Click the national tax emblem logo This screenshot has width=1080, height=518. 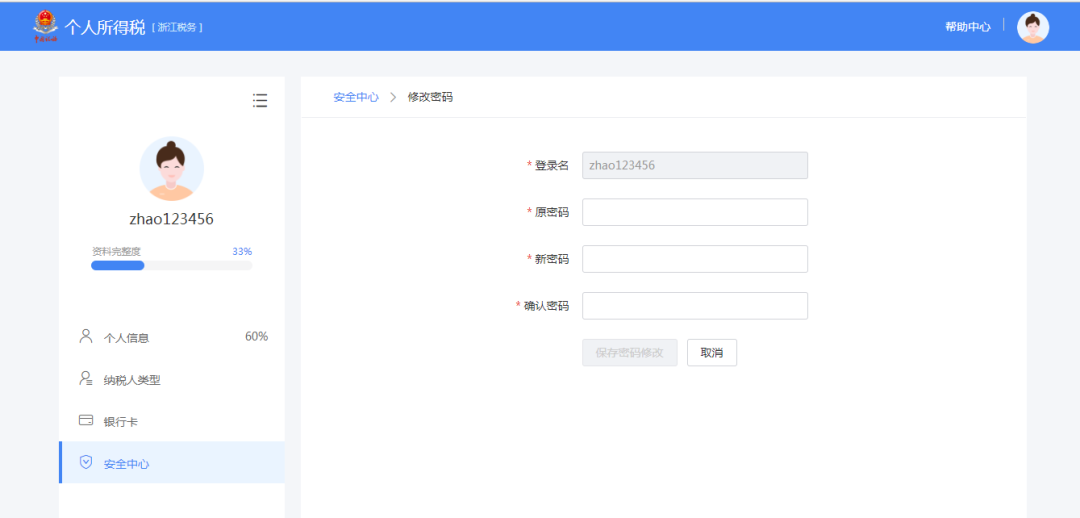pyautogui.click(x=46, y=25)
